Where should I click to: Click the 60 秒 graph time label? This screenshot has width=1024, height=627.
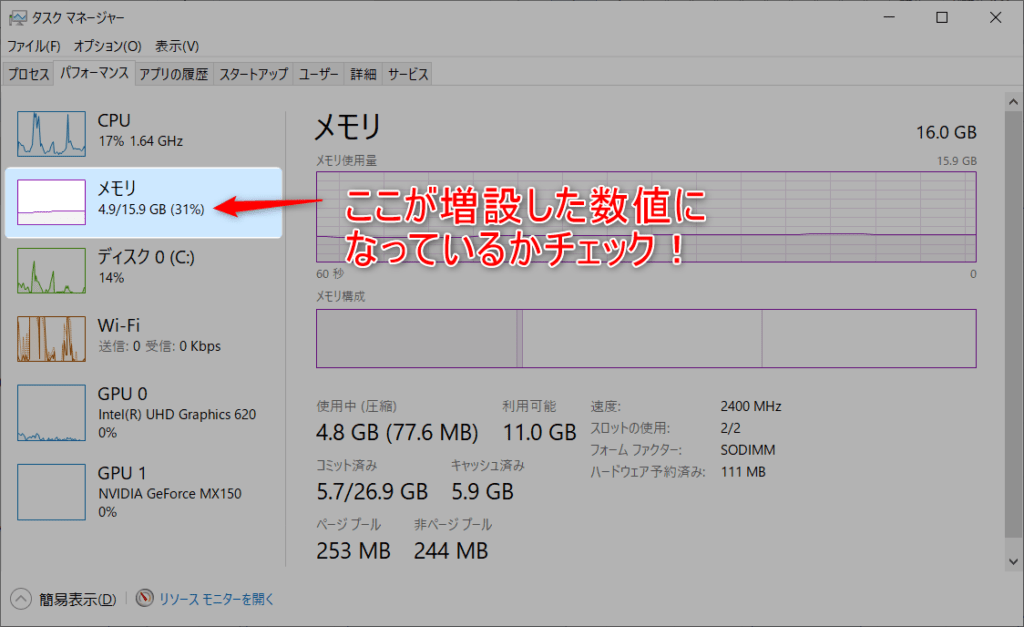click(x=330, y=274)
